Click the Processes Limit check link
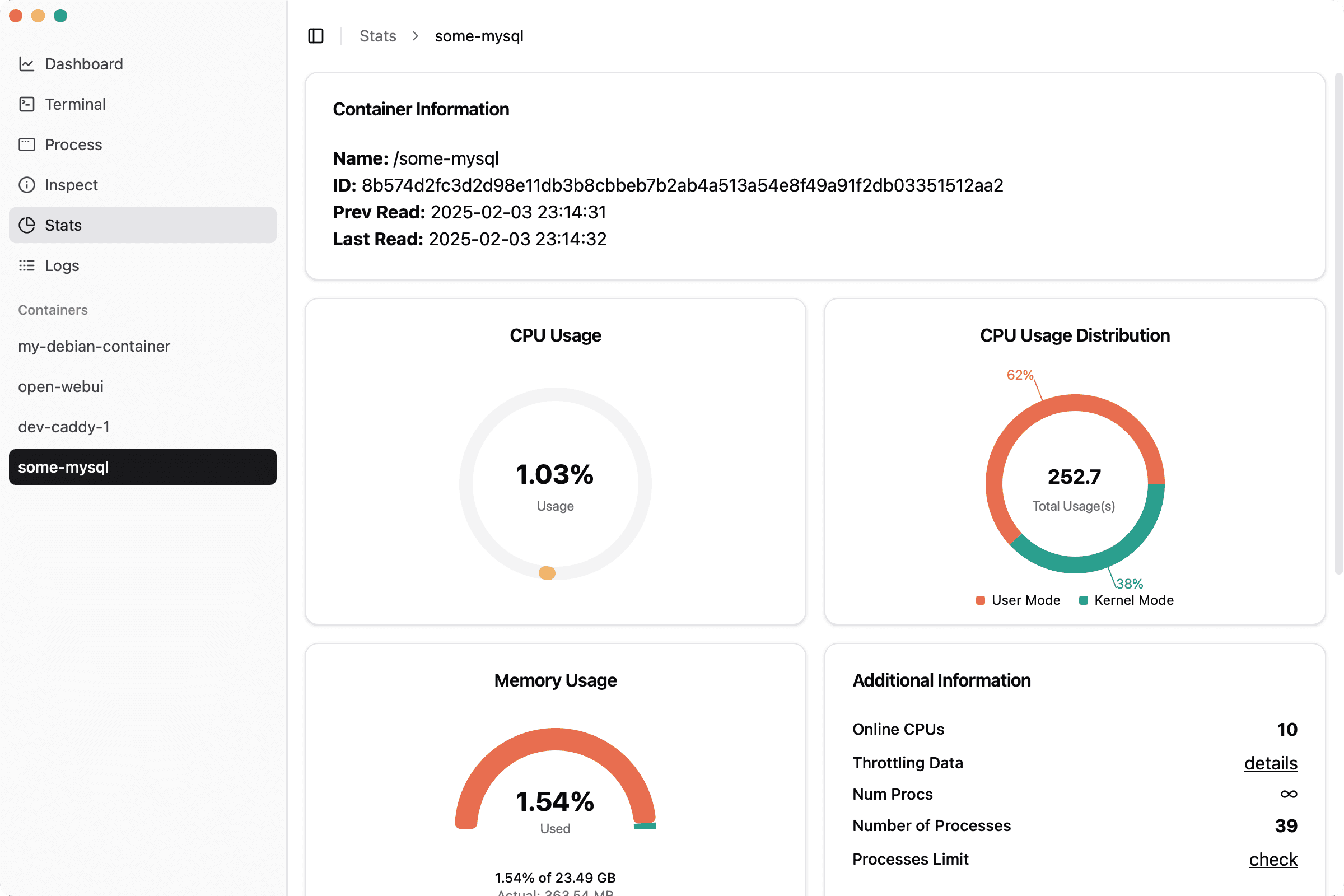Screen dimensions: 1344x896 pos(1272,860)
